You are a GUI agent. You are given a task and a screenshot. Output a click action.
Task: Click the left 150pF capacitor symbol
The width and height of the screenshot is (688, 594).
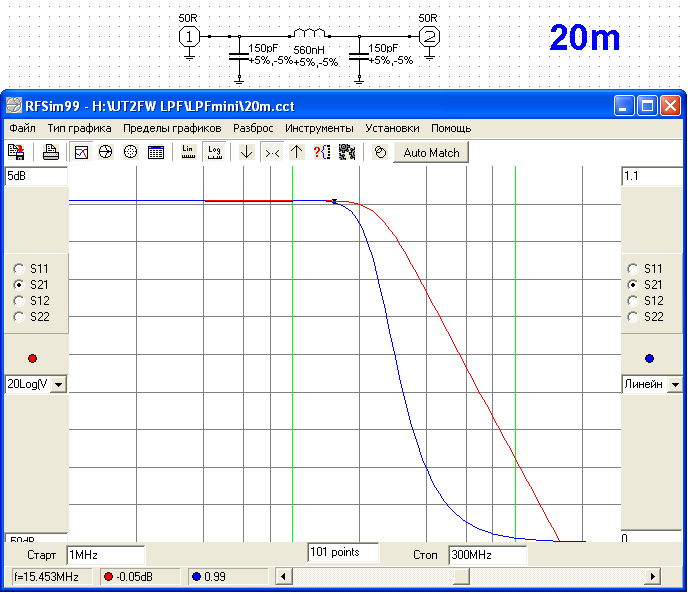[239, 56]
